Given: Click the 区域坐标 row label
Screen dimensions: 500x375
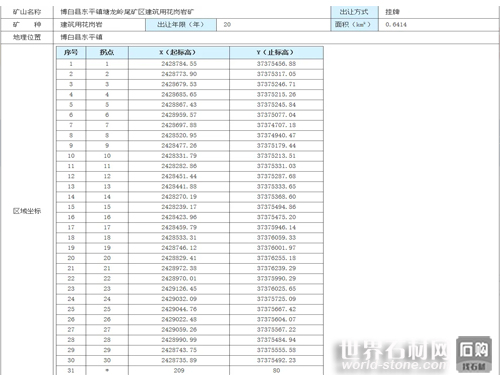Looking at the screenshot, I should point(27,211).
